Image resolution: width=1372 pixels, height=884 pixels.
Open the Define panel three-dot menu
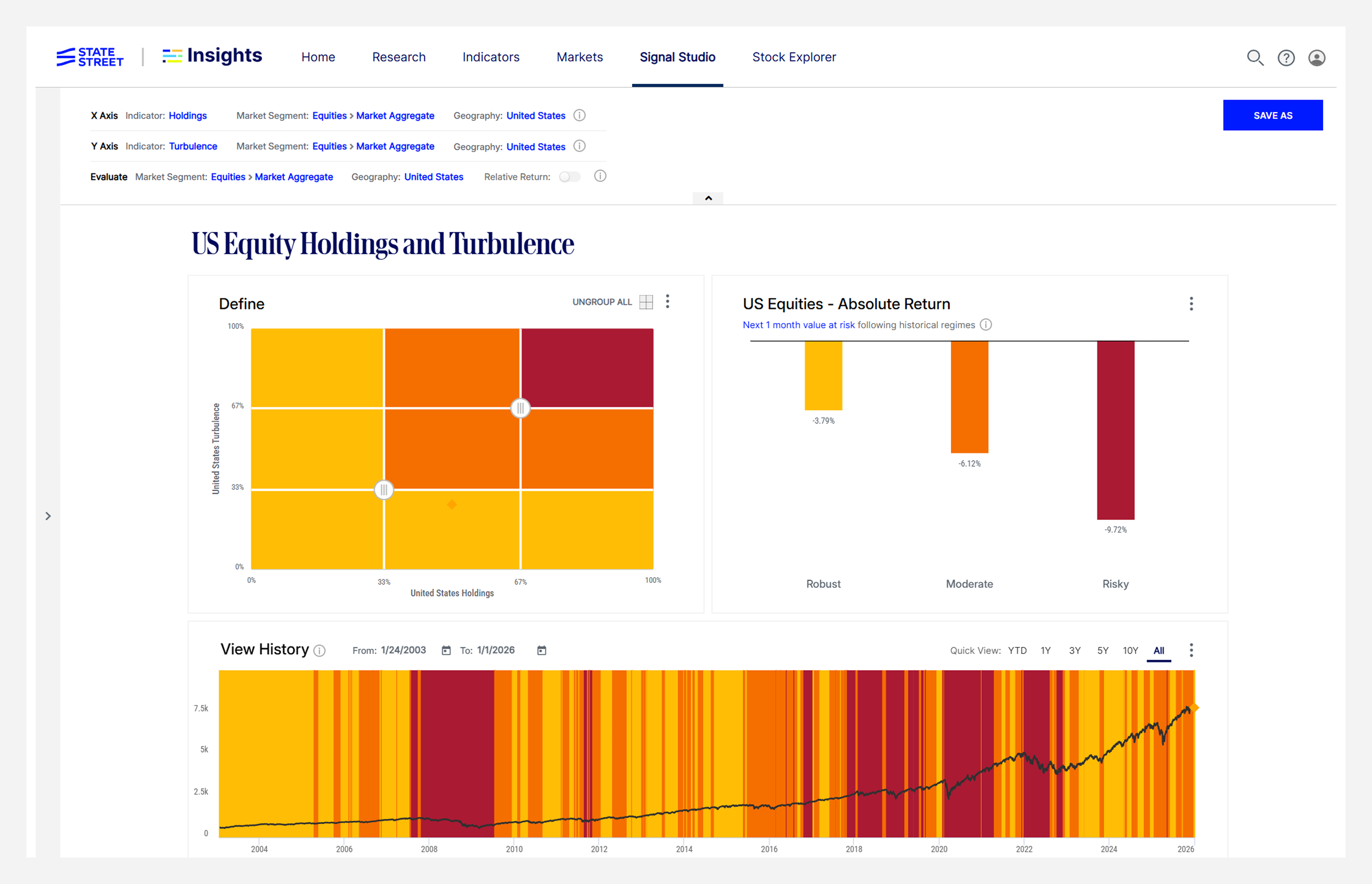pos(667,302)
